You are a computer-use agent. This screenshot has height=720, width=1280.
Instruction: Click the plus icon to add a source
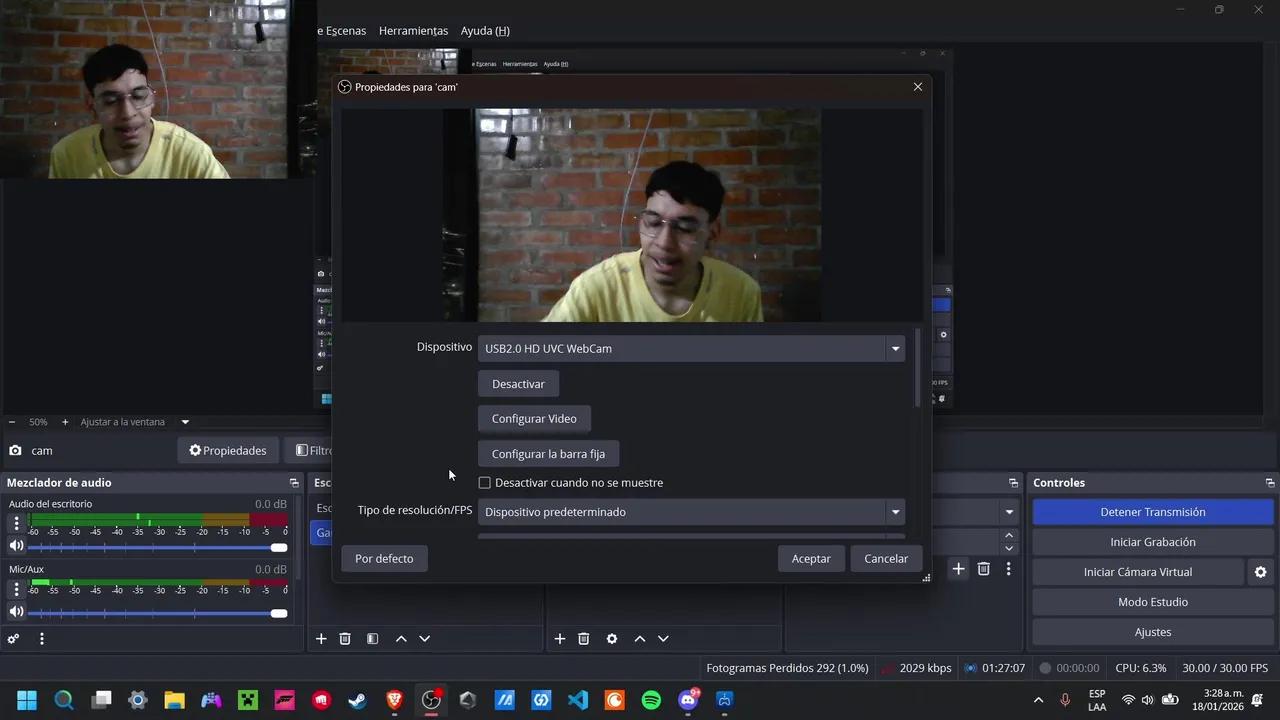[559, 638]
